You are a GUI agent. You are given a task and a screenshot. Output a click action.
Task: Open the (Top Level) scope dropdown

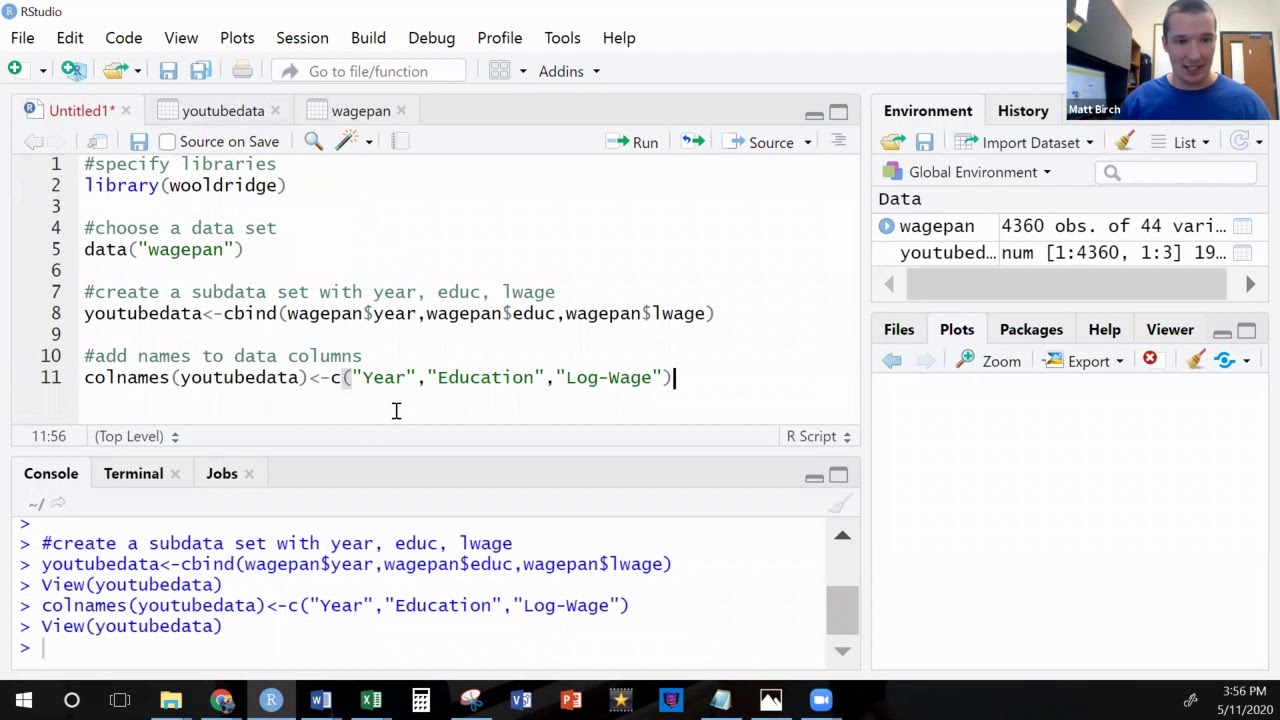click(136, 436)
